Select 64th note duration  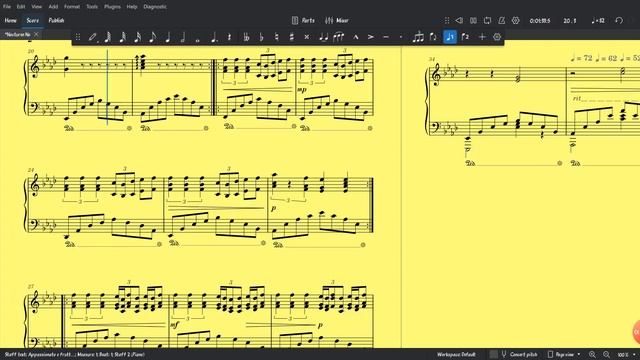(108, 37)
